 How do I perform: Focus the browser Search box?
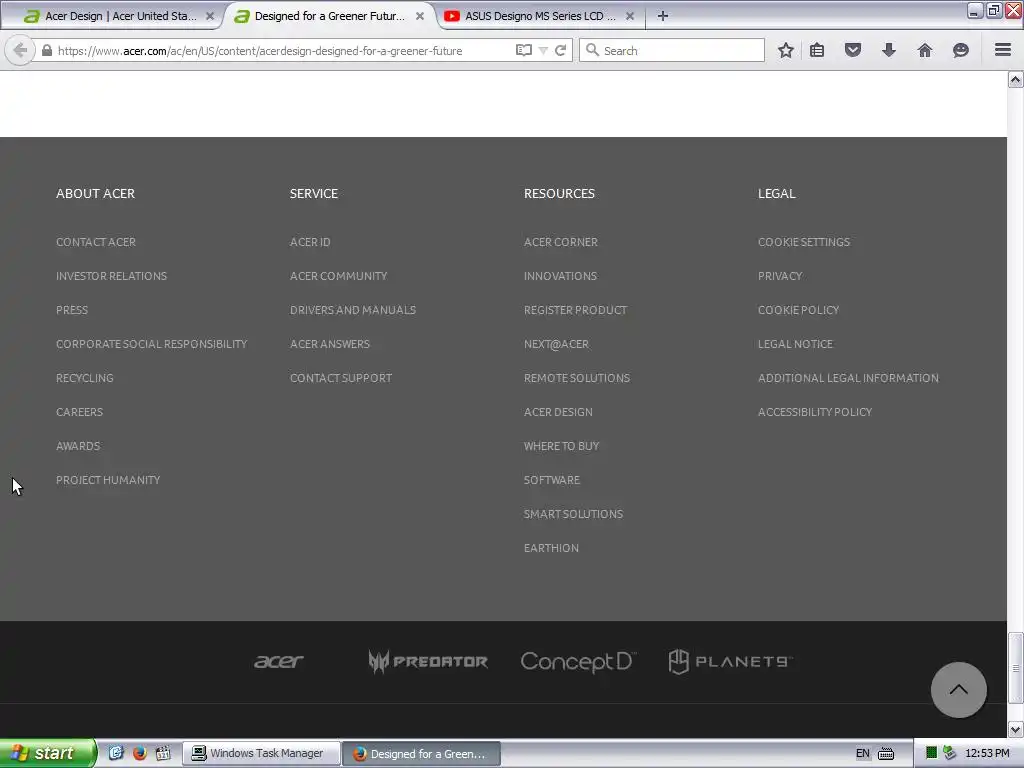(671, 50)
